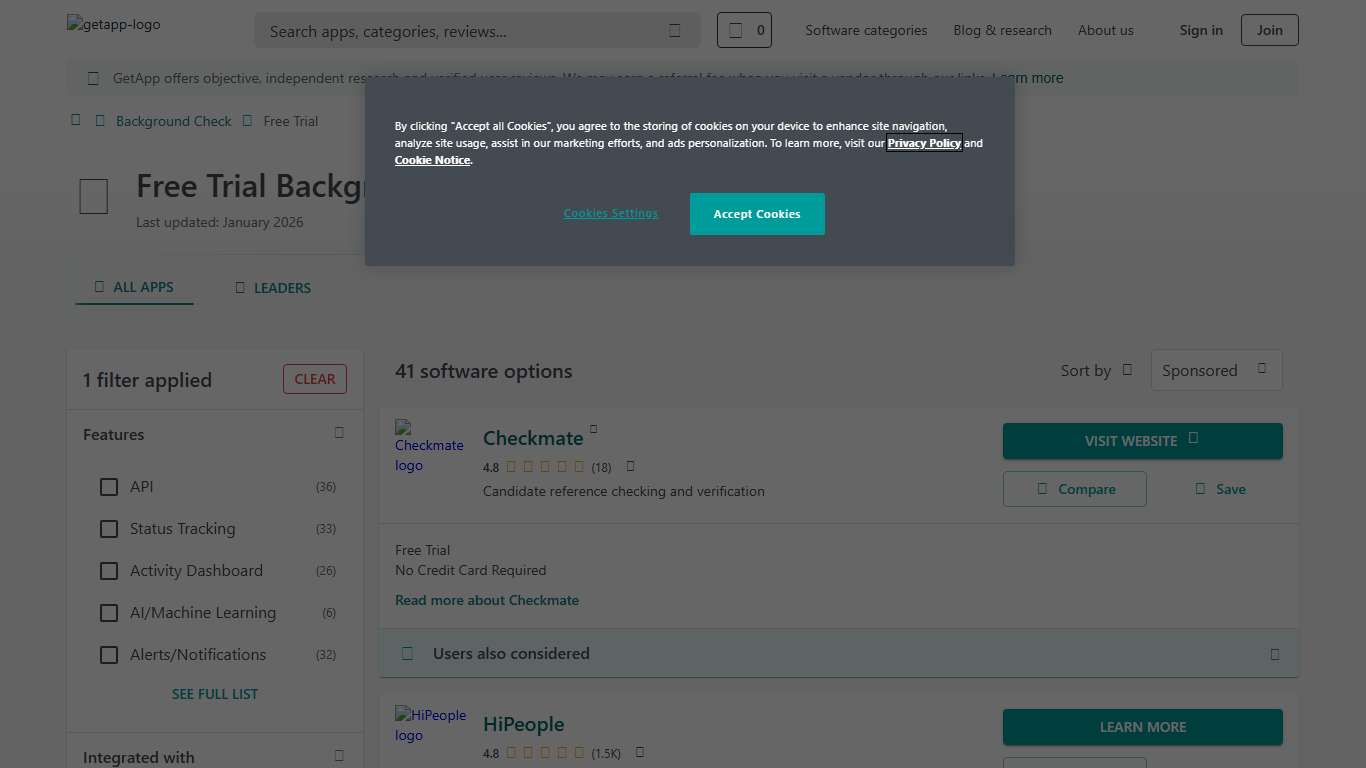
Task: Click the home icon in the breadcrumb
Action: [x=76, y=119]
